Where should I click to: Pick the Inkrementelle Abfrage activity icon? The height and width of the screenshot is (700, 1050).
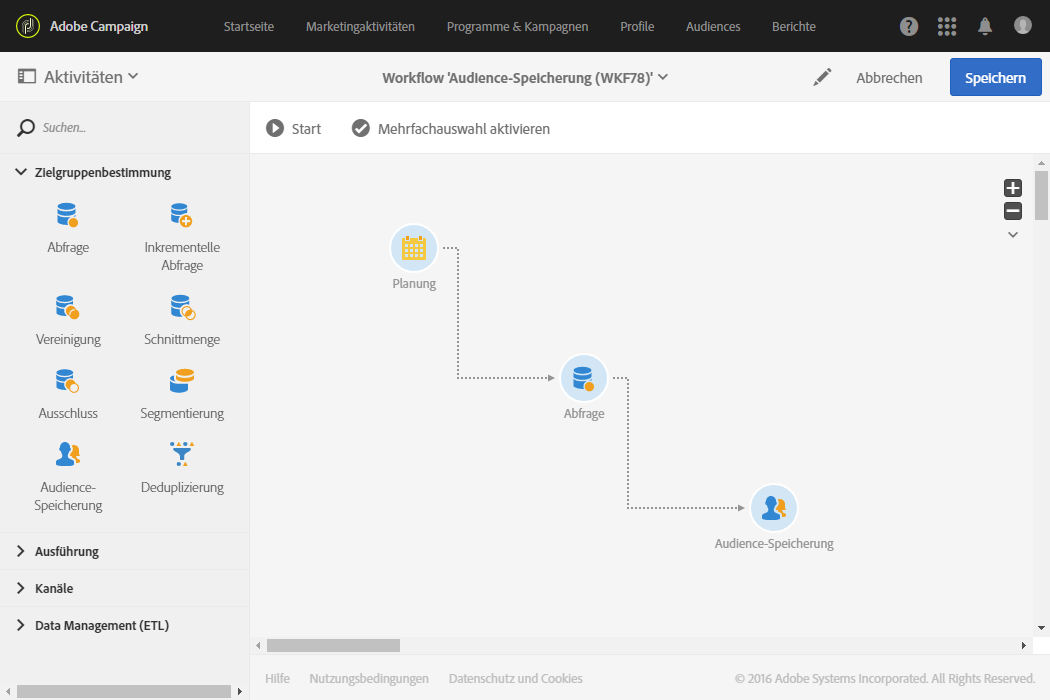coord(181,215)
